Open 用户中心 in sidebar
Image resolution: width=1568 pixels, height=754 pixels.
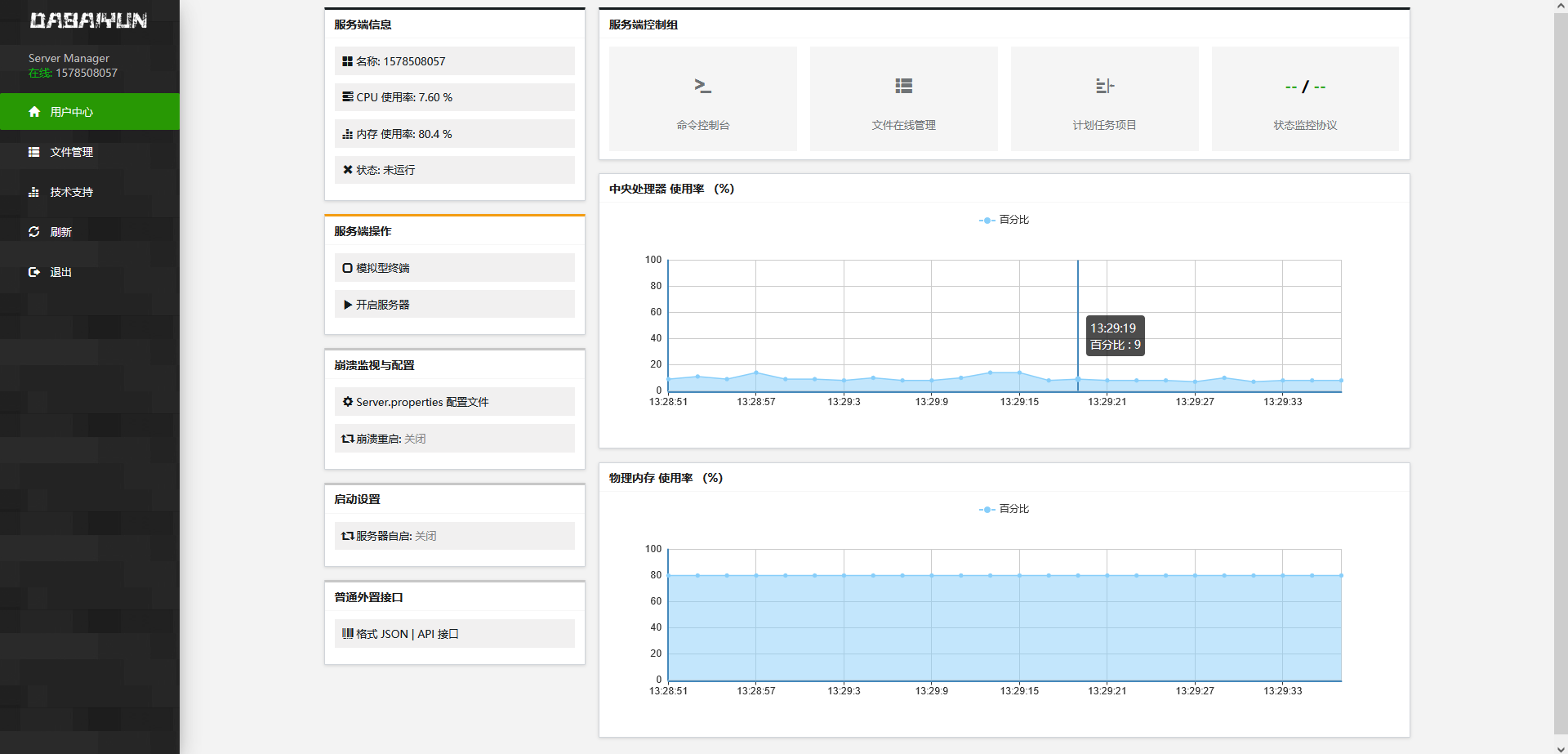pos(90,112)
